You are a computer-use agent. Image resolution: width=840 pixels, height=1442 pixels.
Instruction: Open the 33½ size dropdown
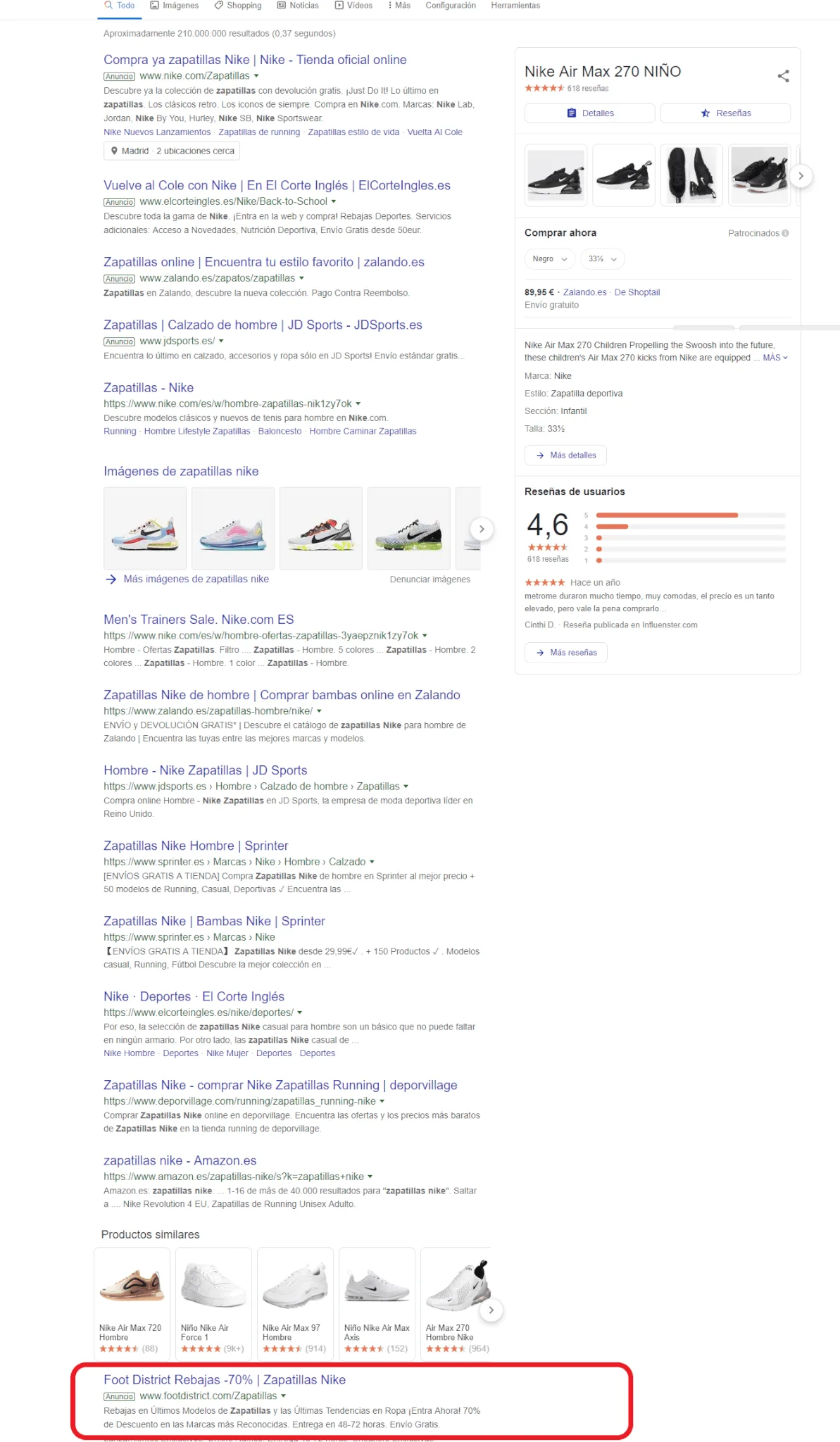603,259
